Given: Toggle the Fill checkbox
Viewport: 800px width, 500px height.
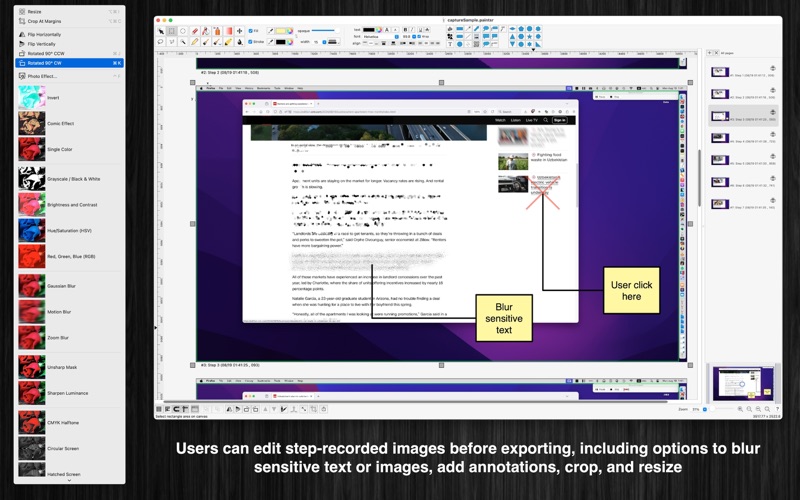Looking at the screenshot, I should click(251, 31).
